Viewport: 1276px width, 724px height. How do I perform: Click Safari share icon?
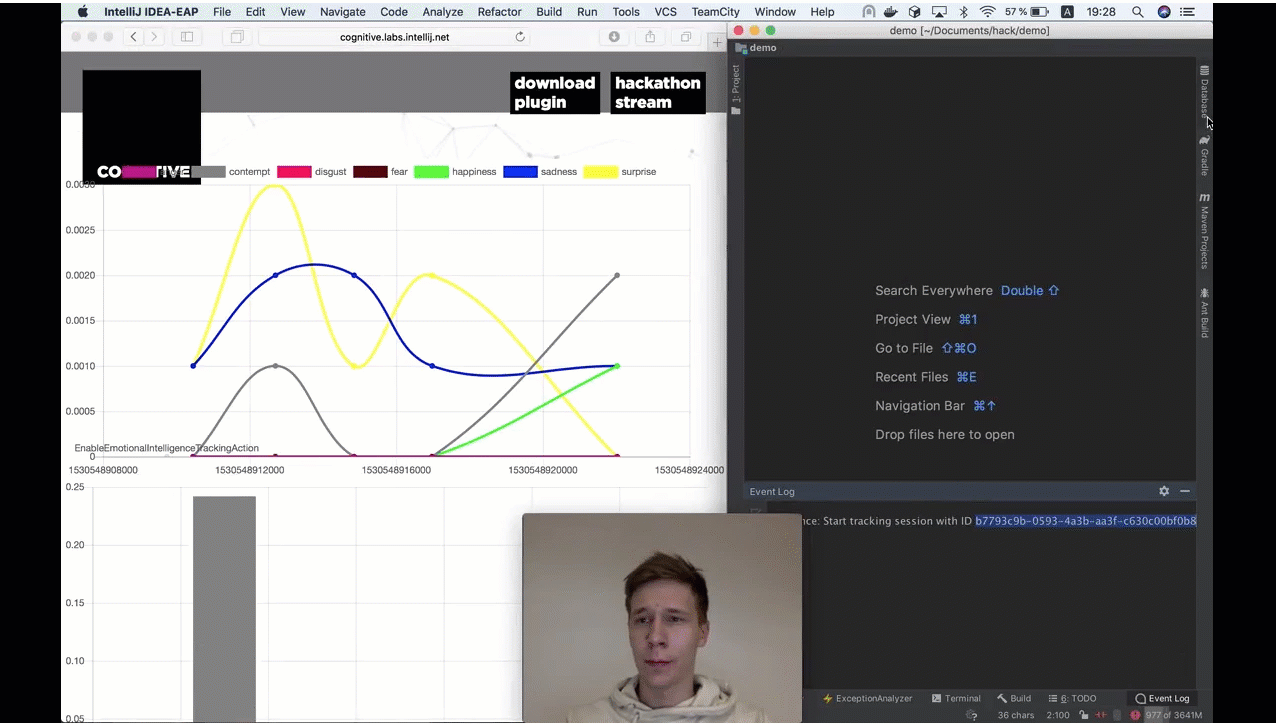point(650,37)
